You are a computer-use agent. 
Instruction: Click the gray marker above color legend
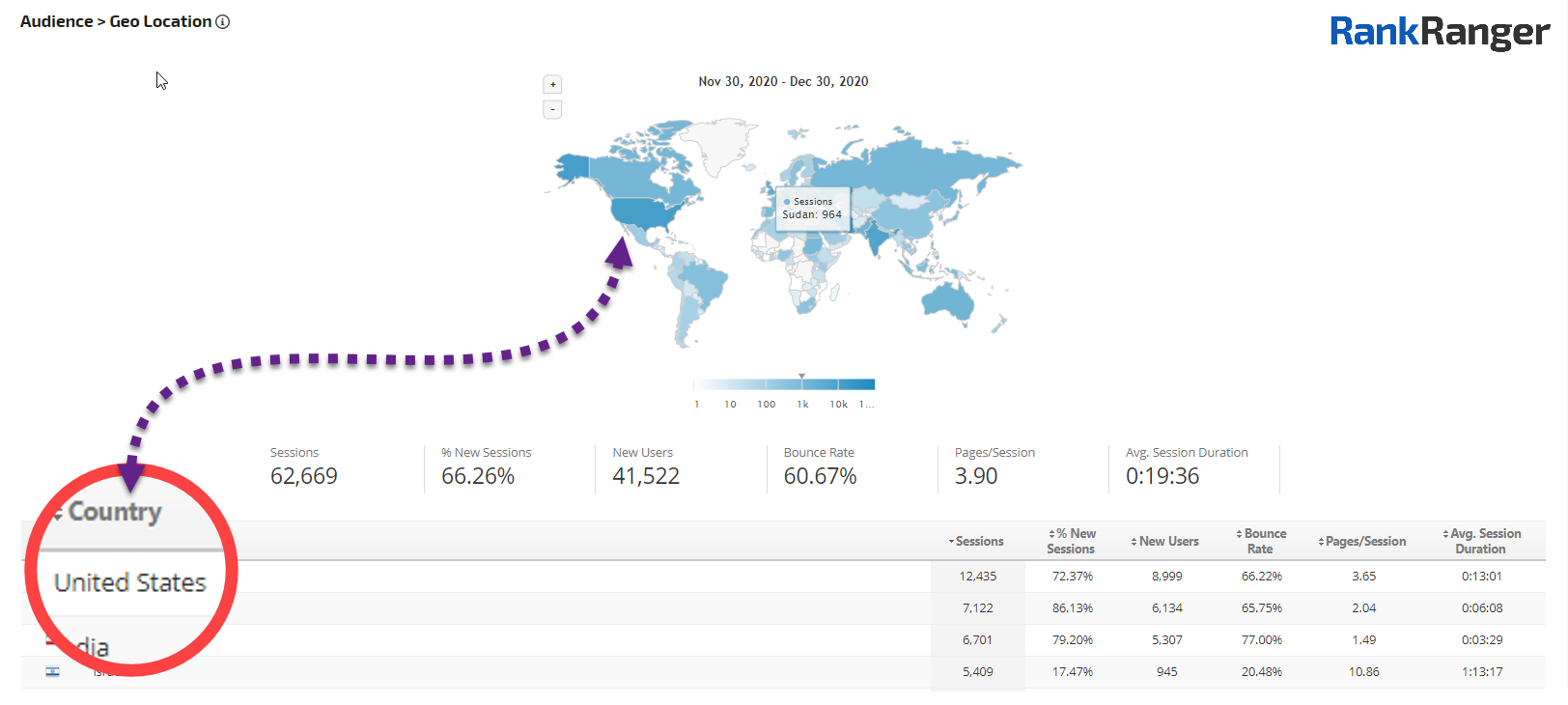coord(801,376)
